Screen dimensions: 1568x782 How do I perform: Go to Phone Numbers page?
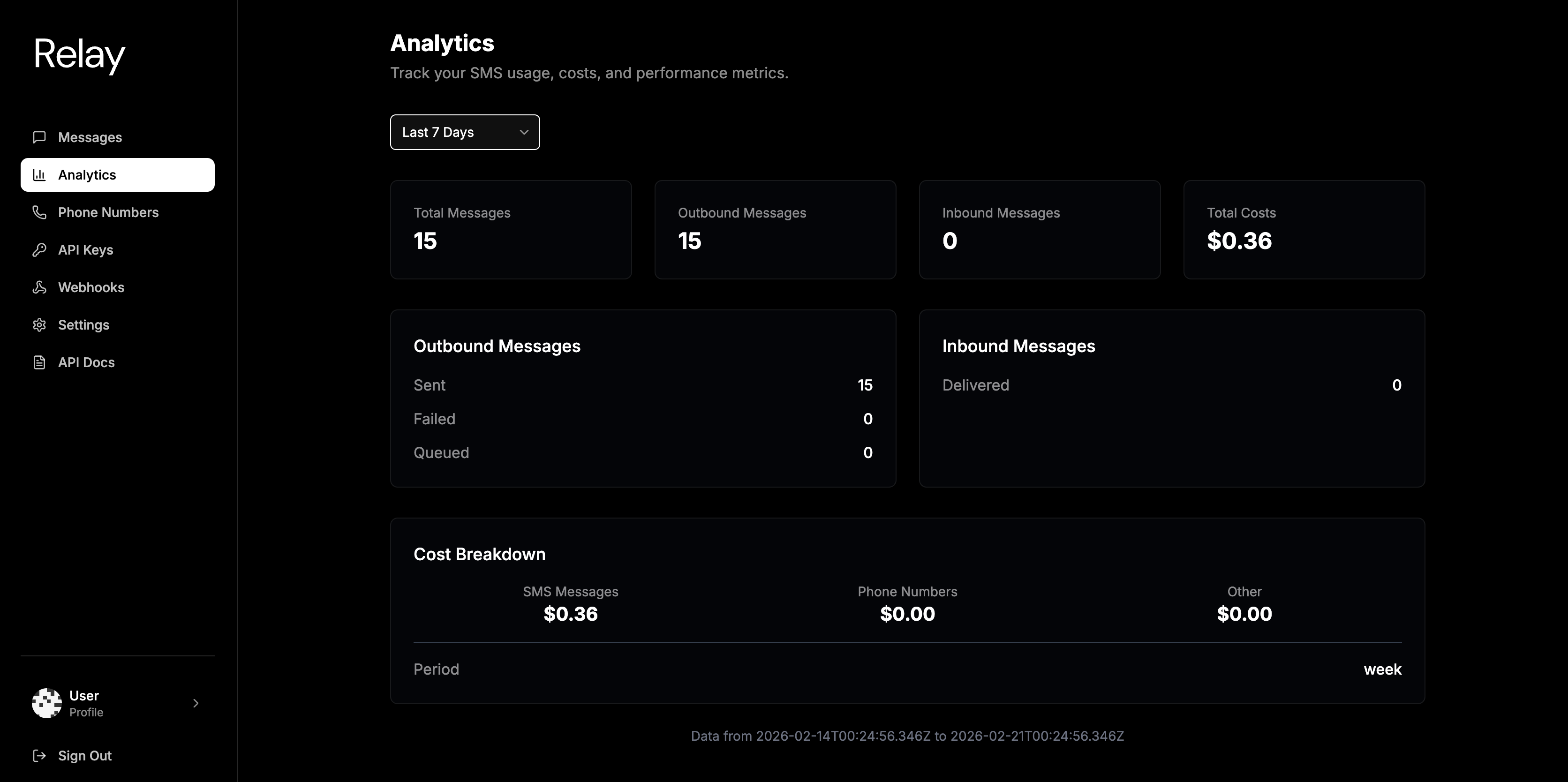108,212
